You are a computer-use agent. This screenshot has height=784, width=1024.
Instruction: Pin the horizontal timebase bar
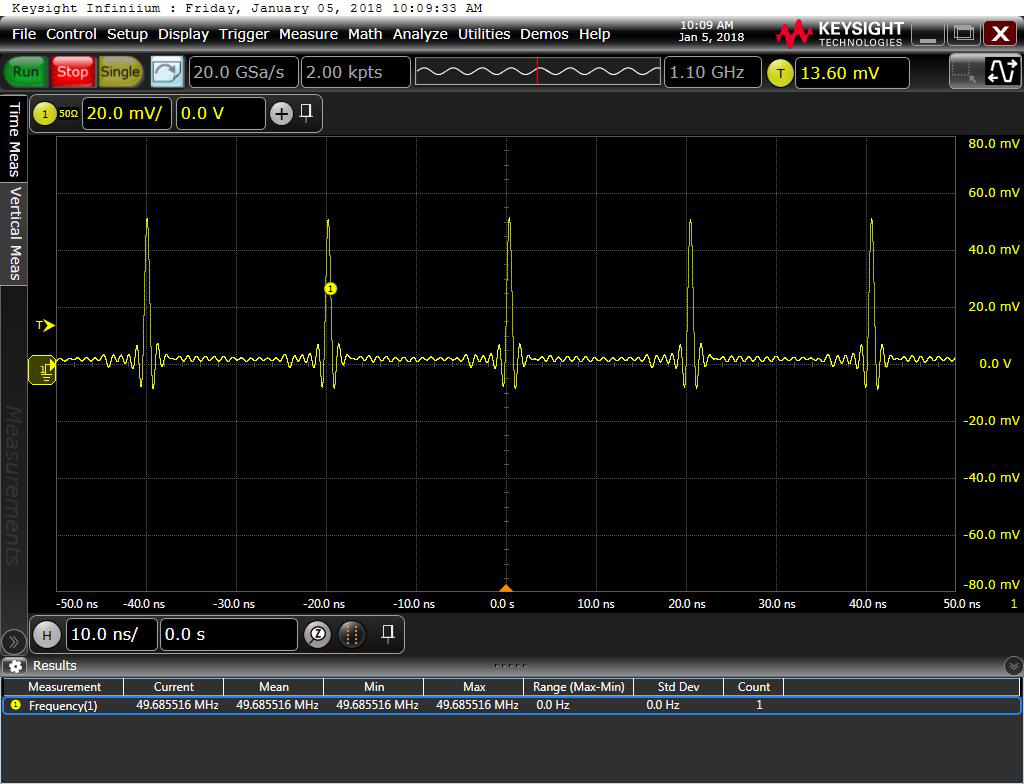pos(388,632)
